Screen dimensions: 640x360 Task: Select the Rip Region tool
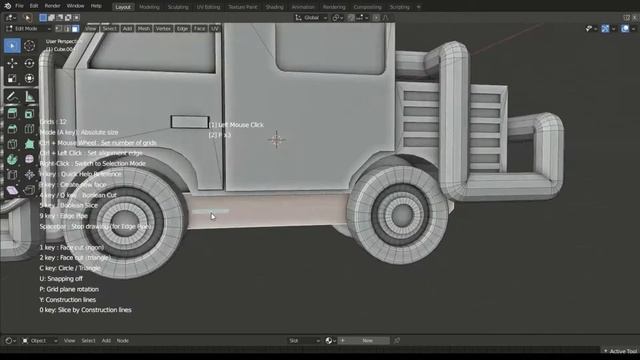click(x=29, y=190)
